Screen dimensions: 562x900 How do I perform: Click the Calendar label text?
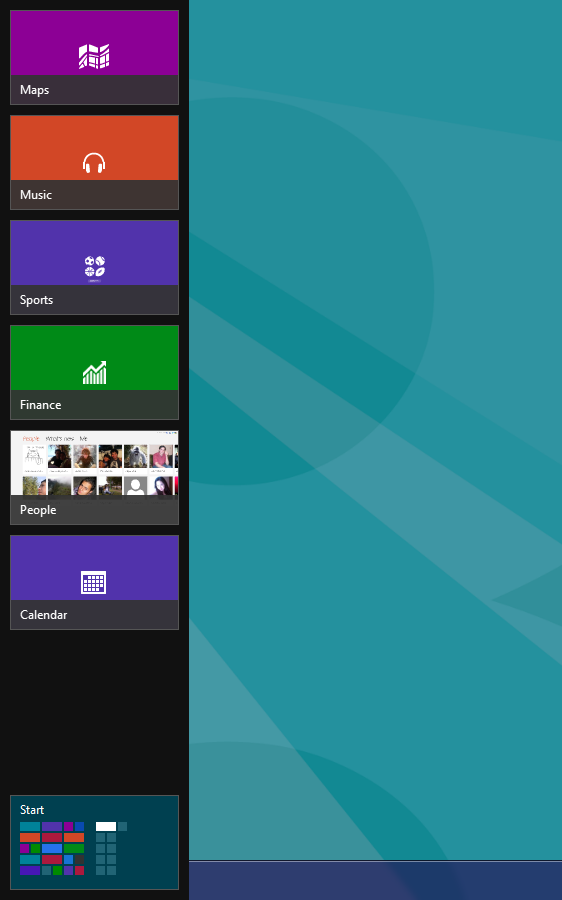point(44,615)
